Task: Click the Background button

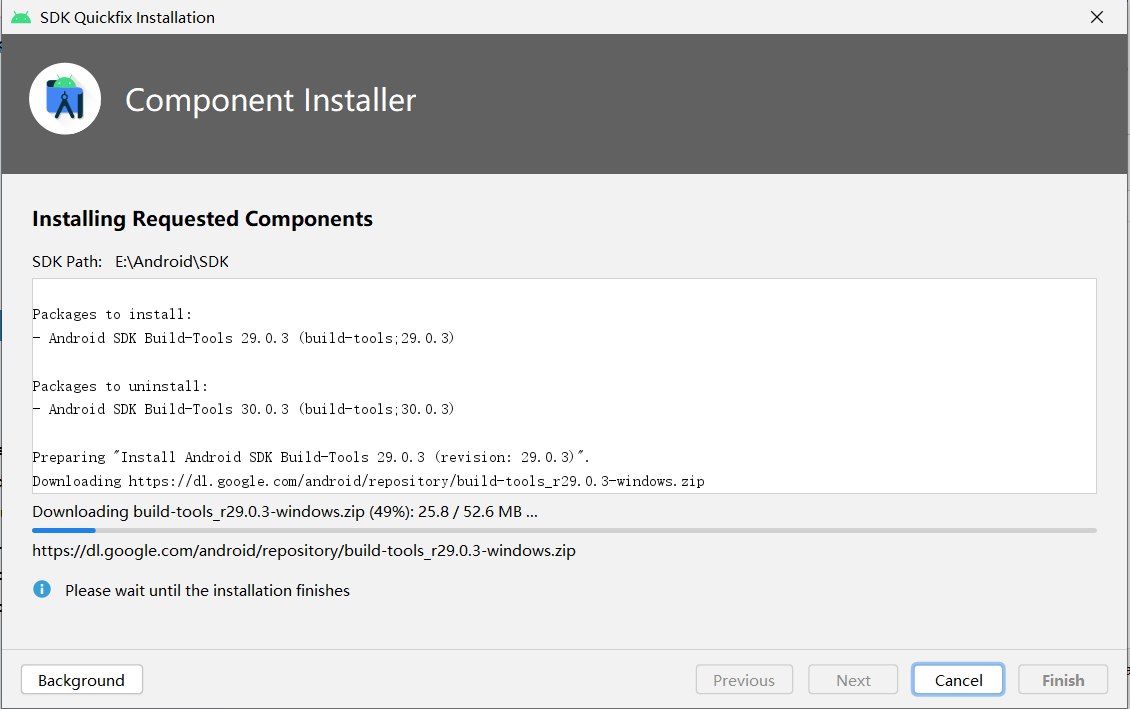Action: [x=81, y=679]
